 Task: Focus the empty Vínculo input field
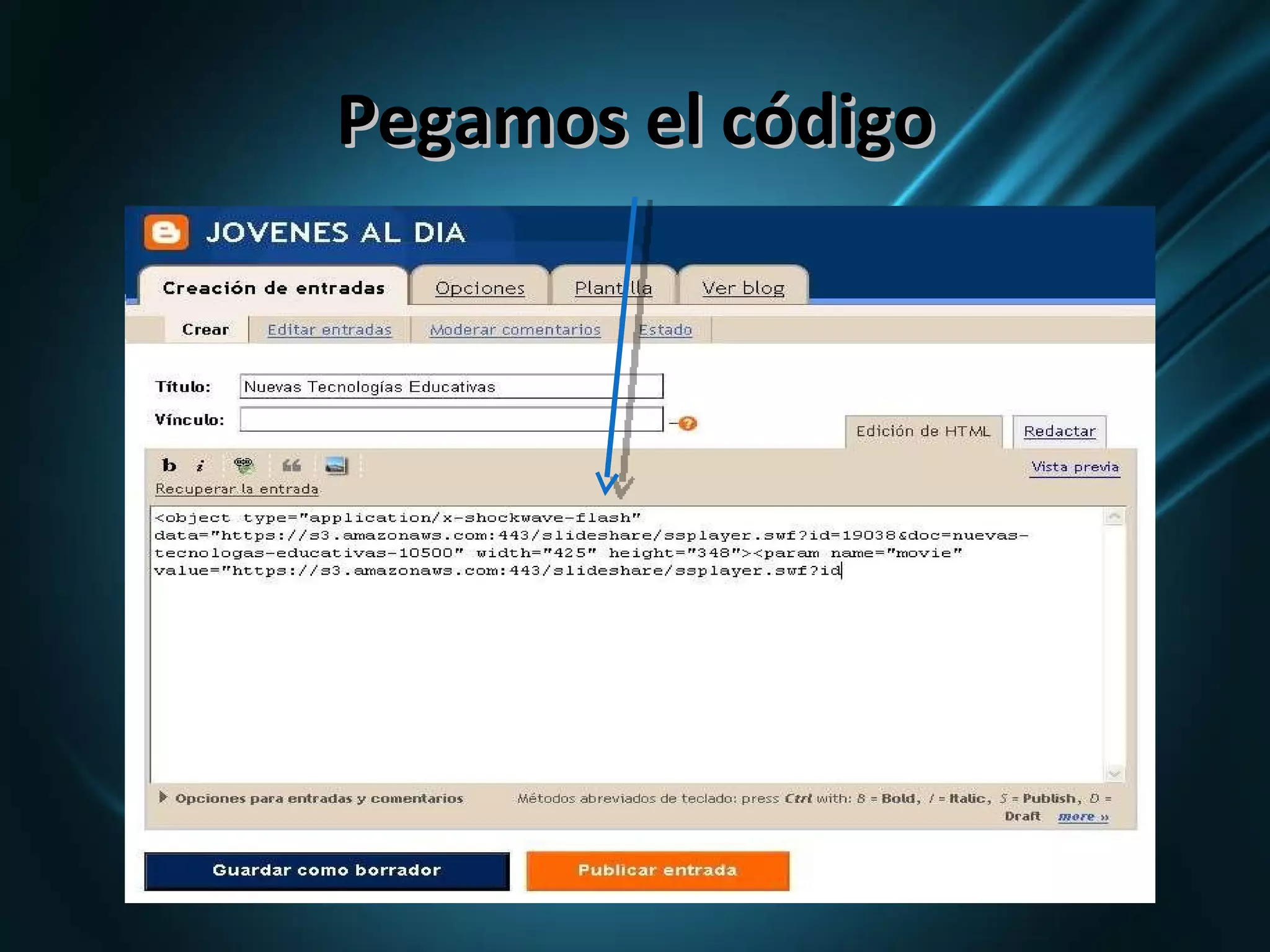click(x=451, y=419)
